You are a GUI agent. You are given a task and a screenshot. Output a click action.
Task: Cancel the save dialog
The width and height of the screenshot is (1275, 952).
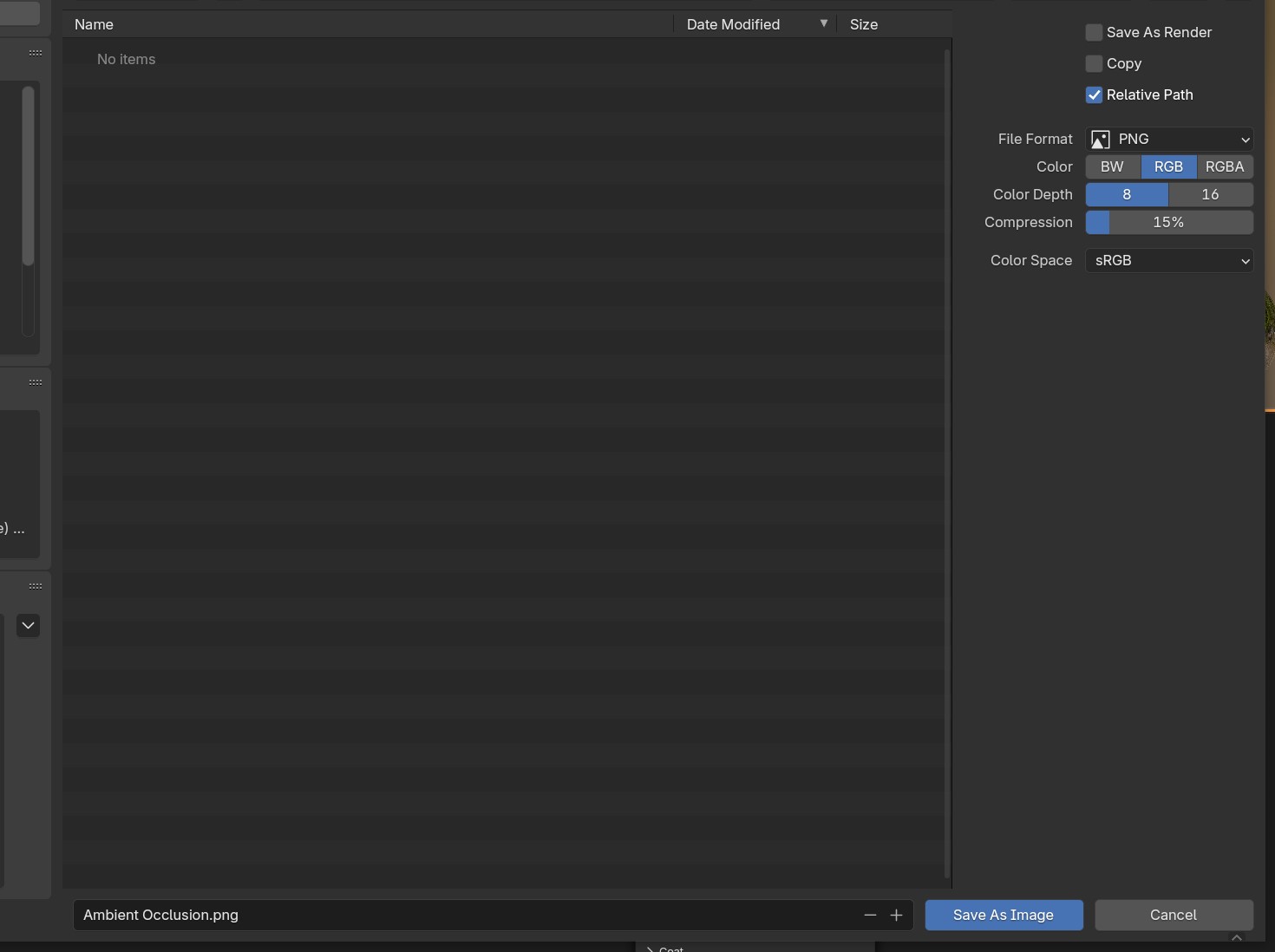[x=1174, y=915]
